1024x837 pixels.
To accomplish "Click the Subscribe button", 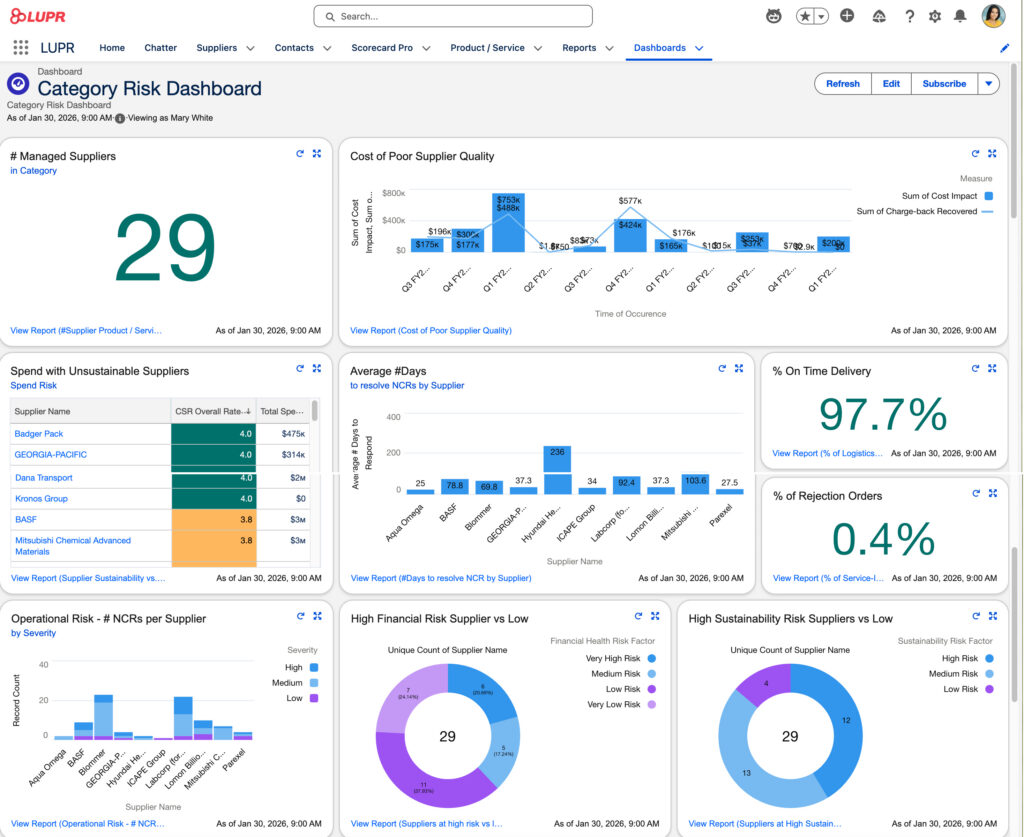I will coord(943,83).
